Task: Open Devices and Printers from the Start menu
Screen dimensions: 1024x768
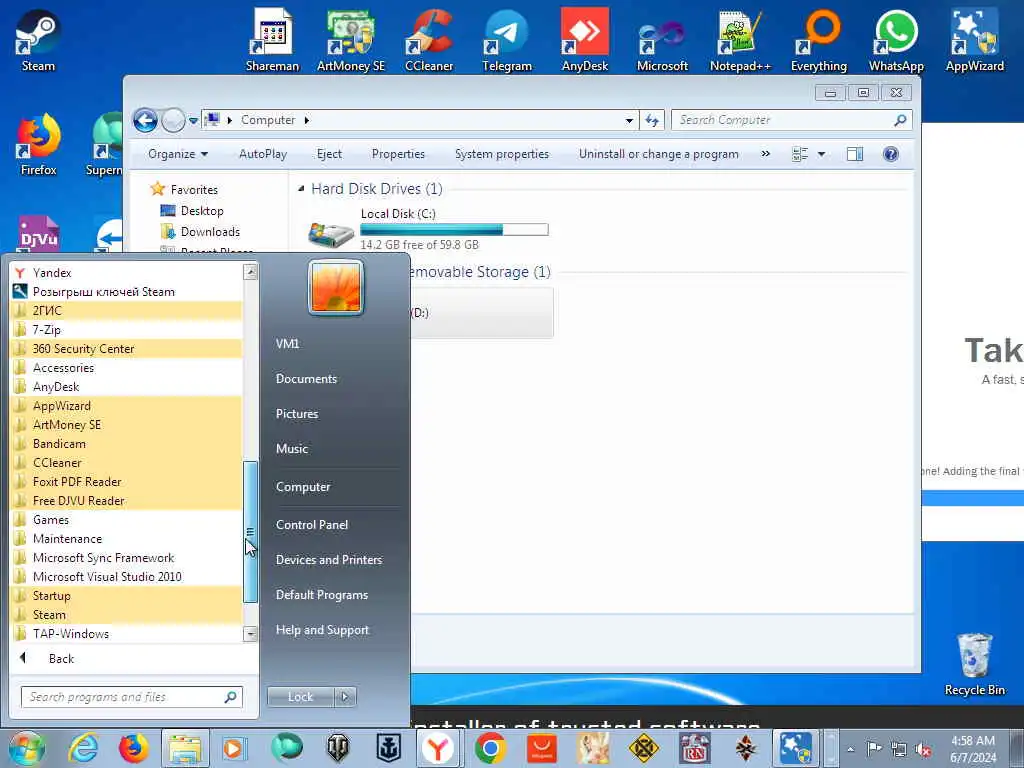Action: [328, 560]
